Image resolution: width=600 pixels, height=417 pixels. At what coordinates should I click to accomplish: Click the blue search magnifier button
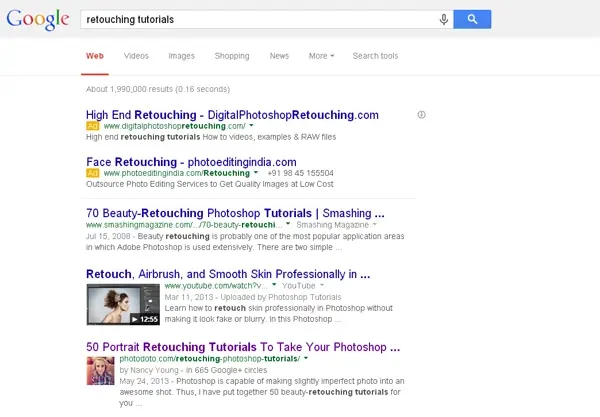(472, 19)
